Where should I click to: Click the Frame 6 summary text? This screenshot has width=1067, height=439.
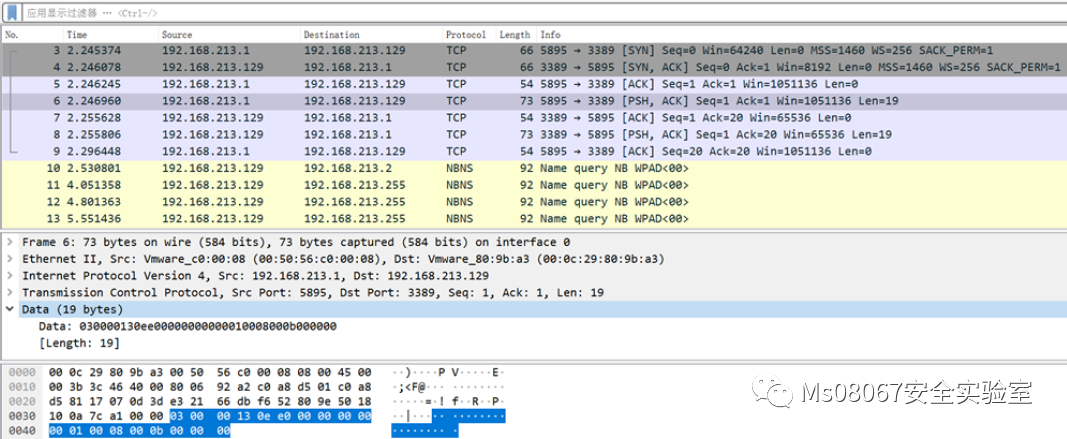296,242
